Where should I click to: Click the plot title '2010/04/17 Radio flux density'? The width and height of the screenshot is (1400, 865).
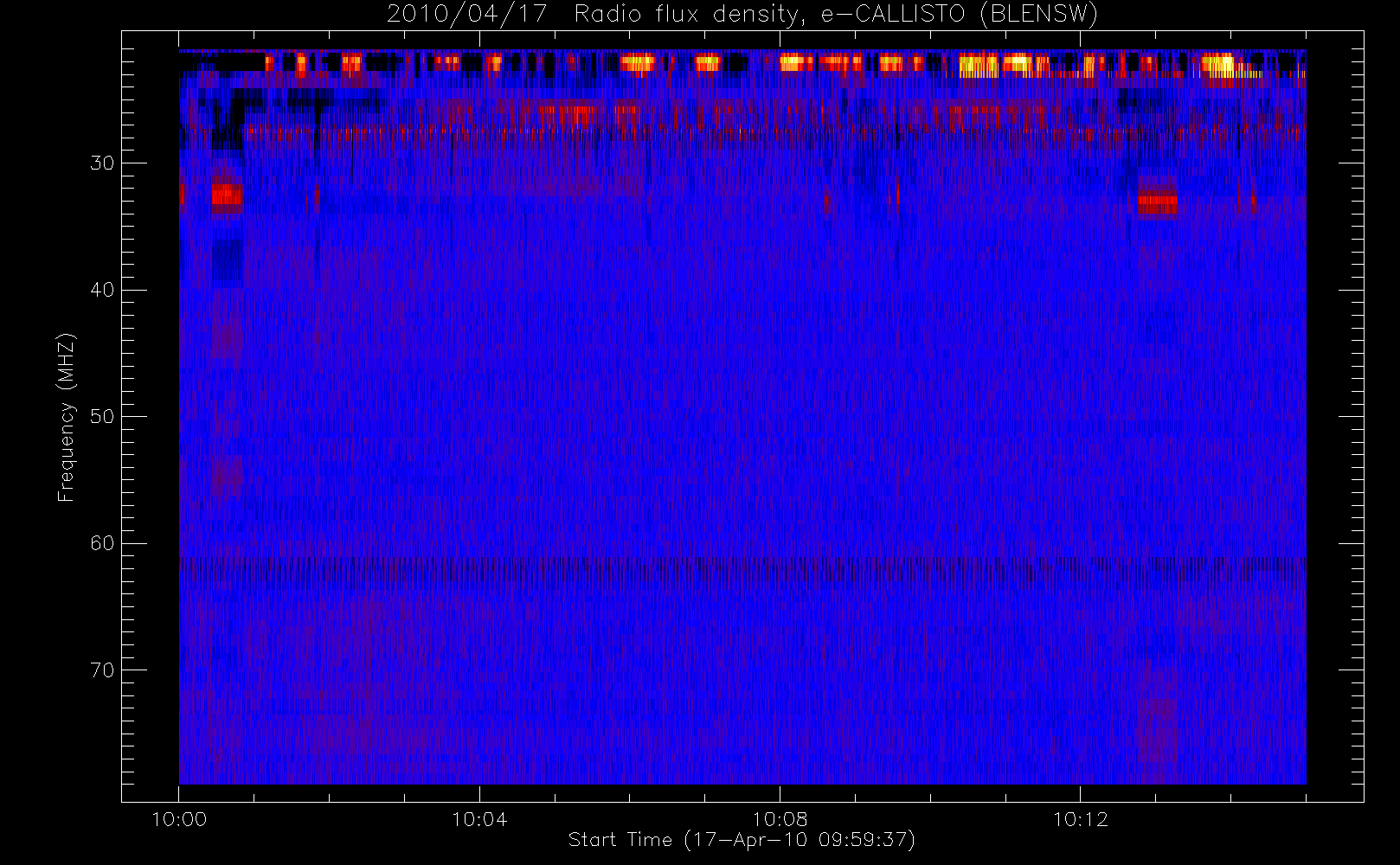point(742,15)
